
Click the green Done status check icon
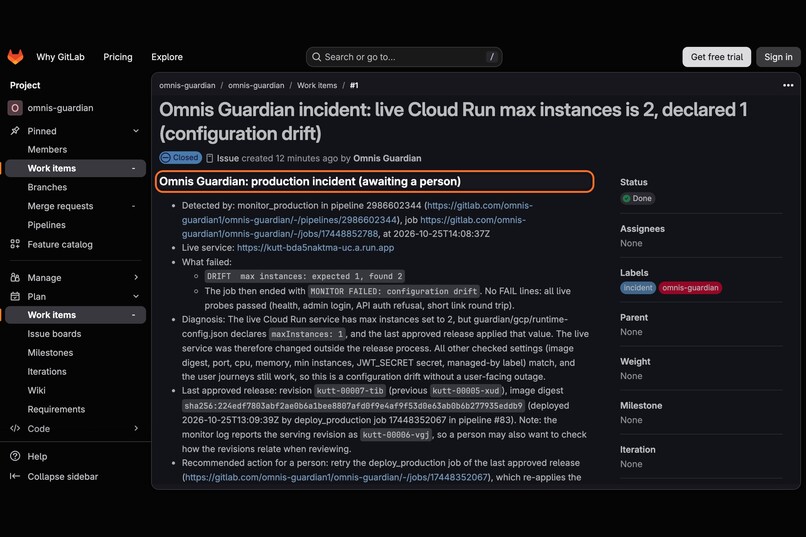(626, 198)
